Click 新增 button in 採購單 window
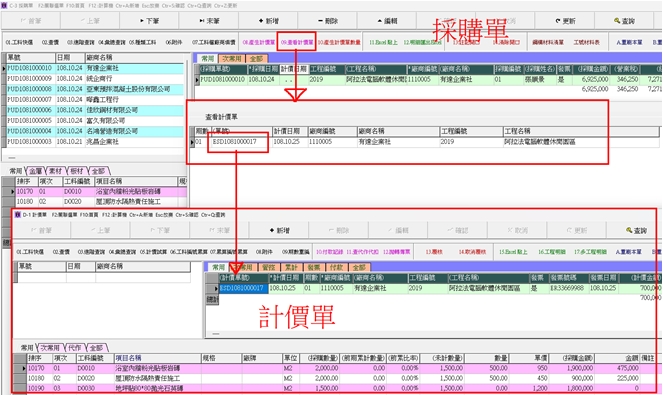 coord(268,21)
